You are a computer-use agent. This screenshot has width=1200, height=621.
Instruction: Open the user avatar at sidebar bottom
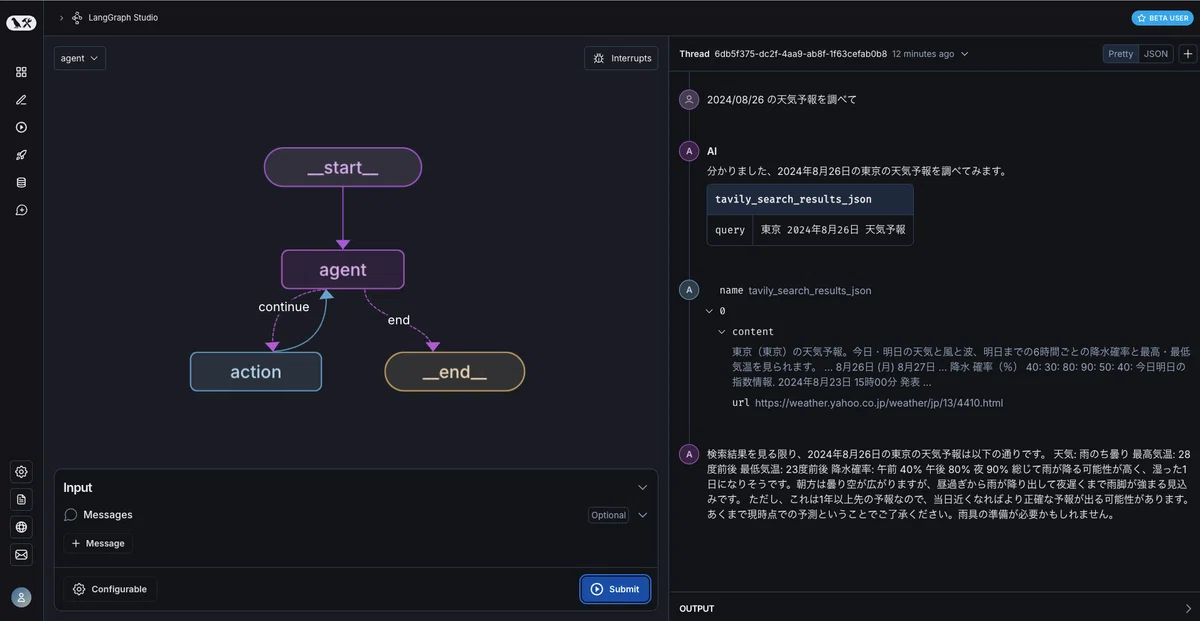tap(21, 597)
